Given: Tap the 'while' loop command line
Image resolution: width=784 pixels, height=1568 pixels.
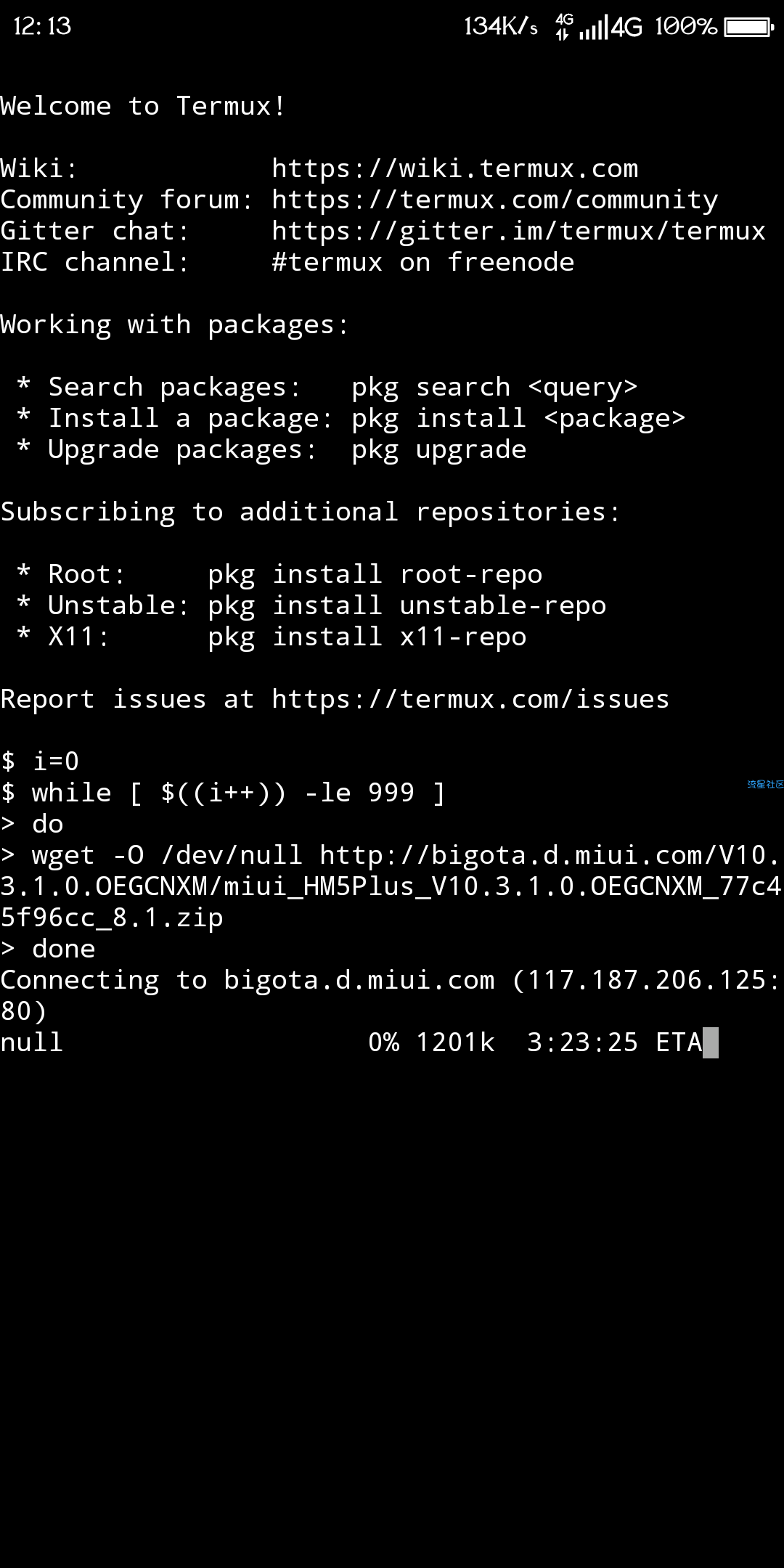Looking at the screenshot, I should tap(223, 793).
